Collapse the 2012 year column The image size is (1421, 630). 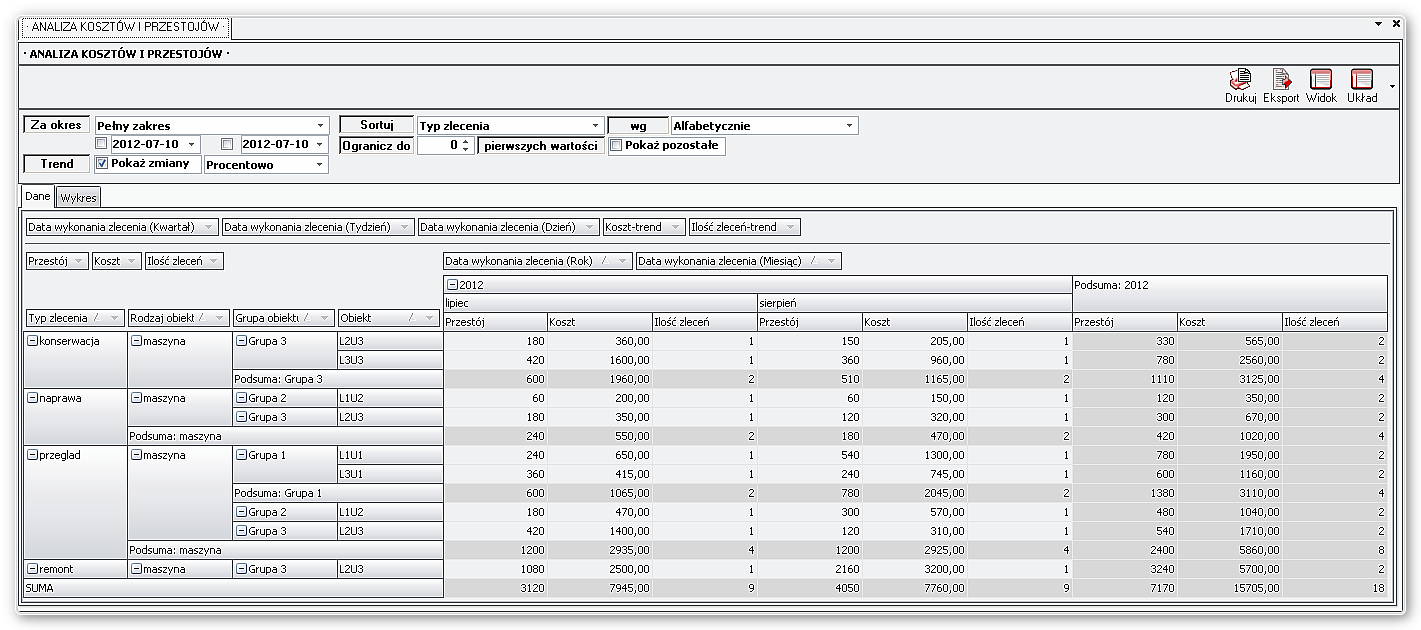pyautogui.click(x=452, y=285)
